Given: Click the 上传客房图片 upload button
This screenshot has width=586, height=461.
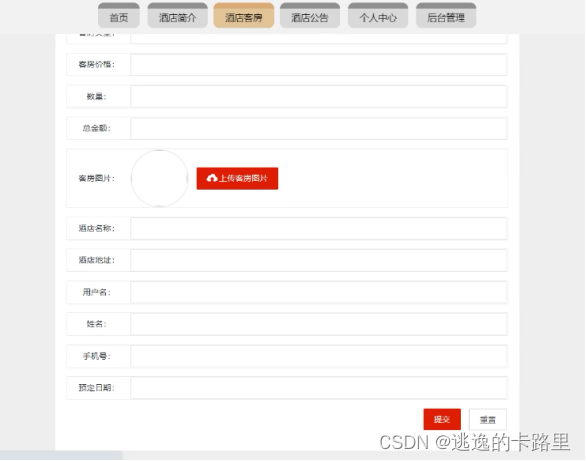Looking at the screenshot, I should pos(237,179).
